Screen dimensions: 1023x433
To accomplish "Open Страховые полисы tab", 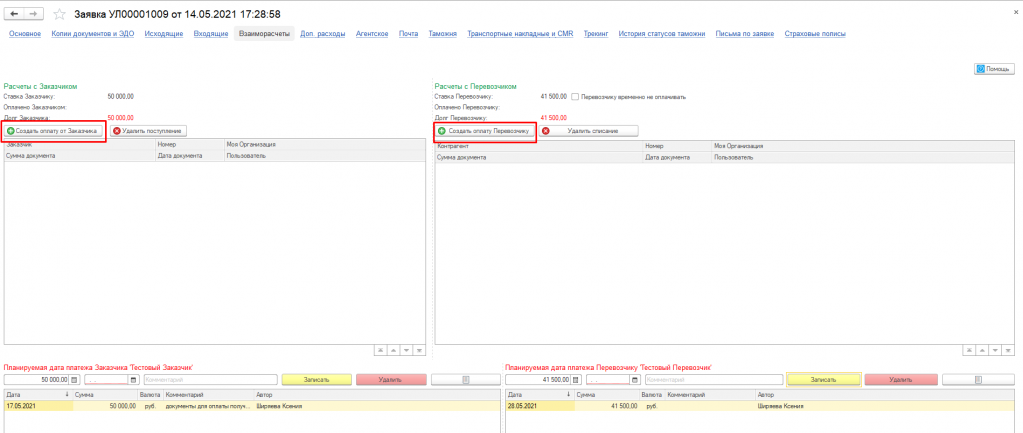I will coord(815,33).
